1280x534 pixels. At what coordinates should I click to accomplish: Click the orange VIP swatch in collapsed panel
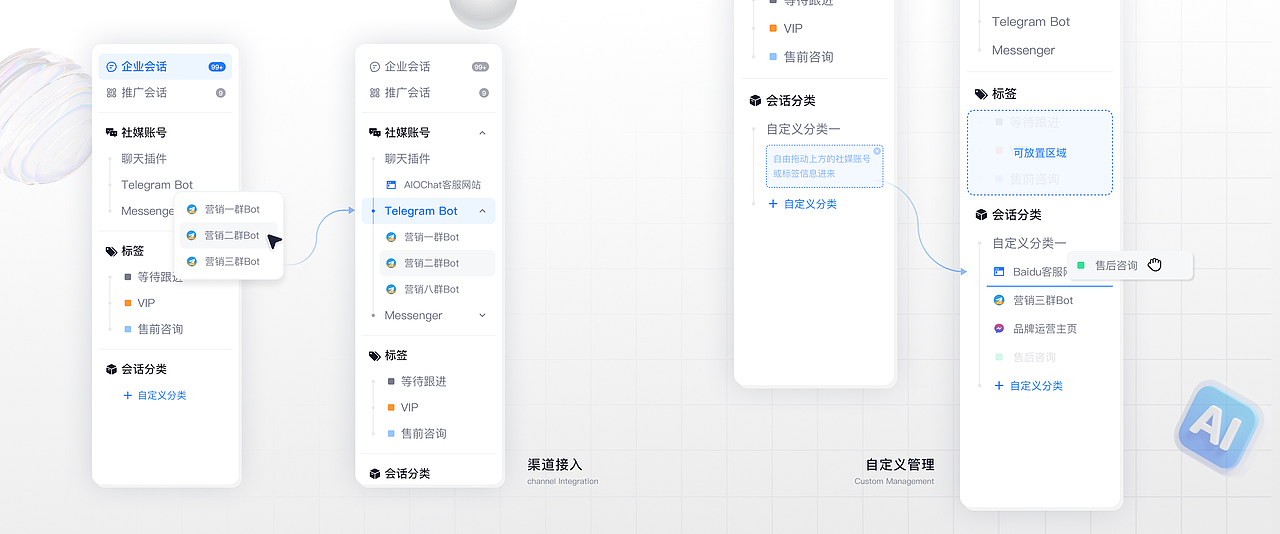click(x=128, y=303)
